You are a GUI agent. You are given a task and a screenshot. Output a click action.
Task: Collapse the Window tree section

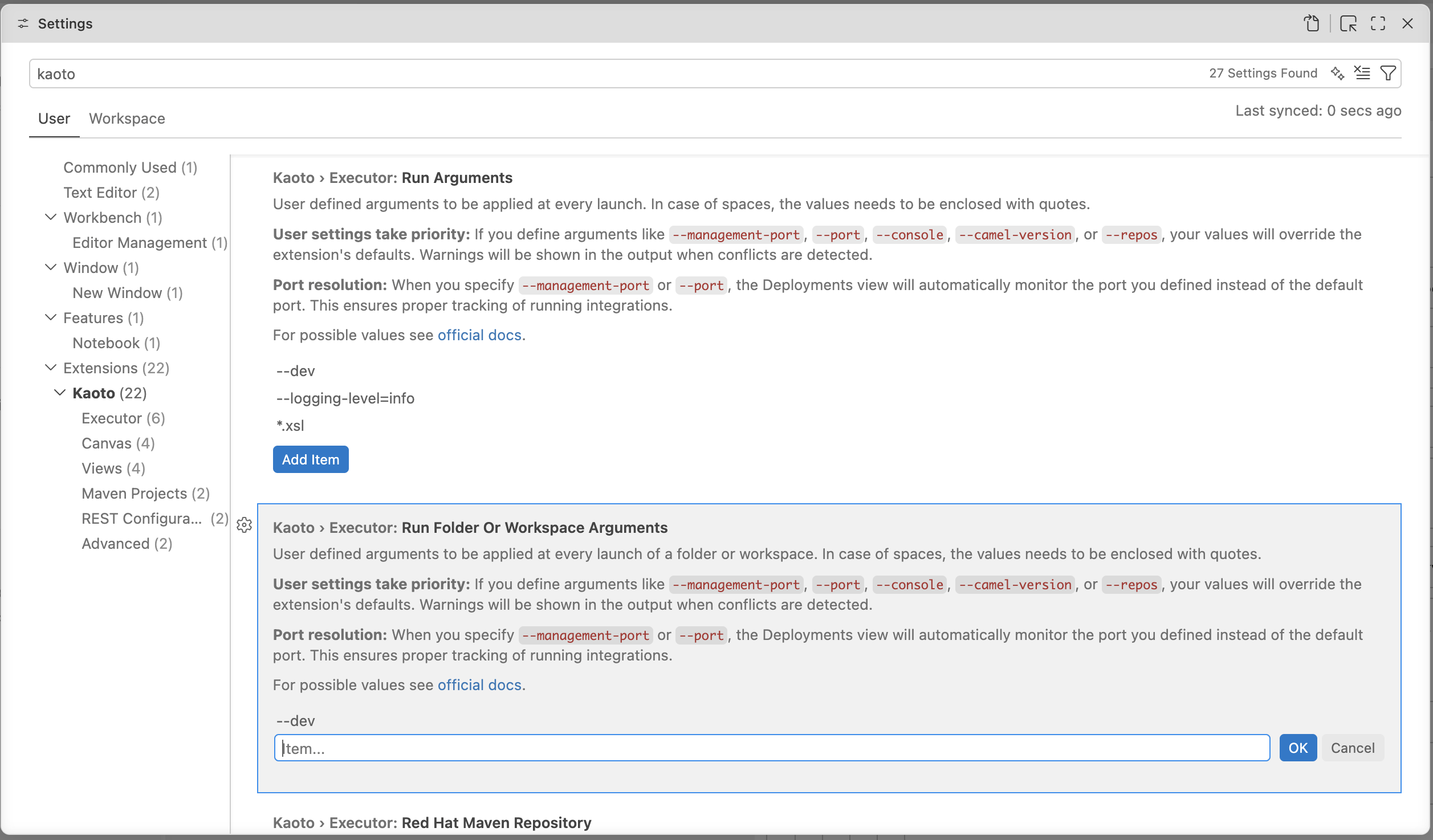point(51,267)
